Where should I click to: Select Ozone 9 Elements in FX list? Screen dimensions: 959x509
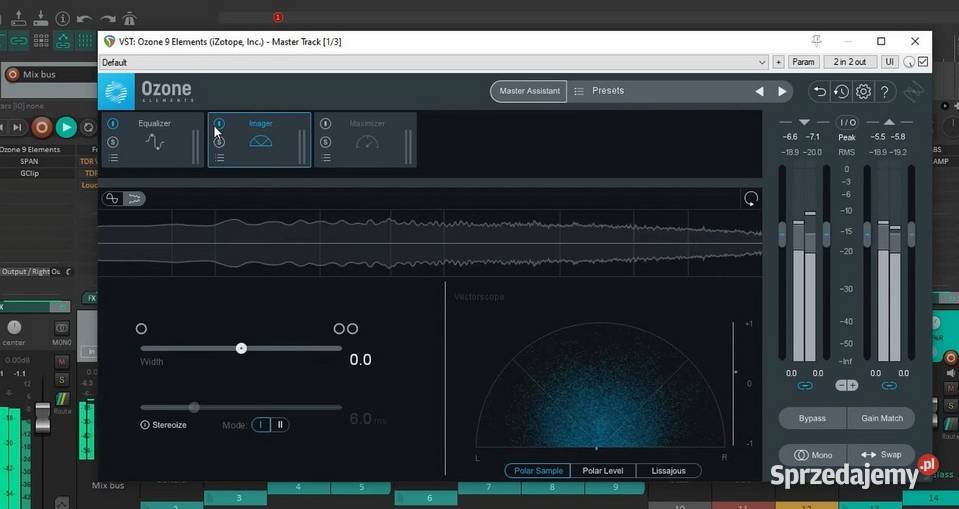pyautogui.click(x=30, y=149)
